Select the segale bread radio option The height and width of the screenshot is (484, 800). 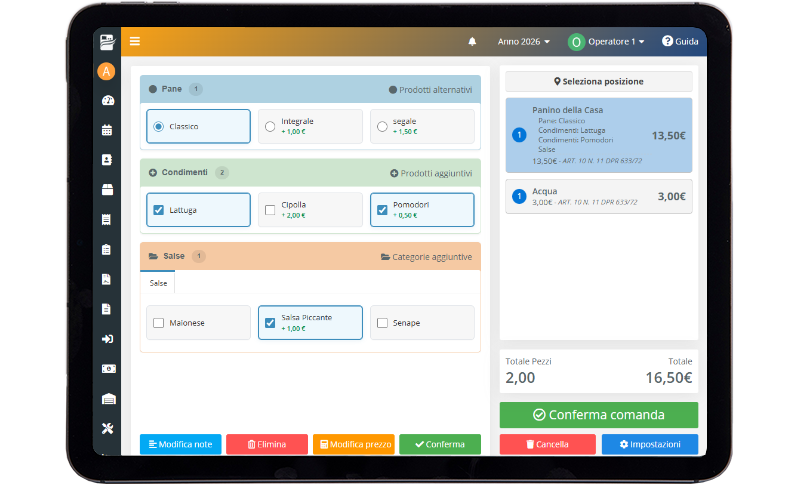coord(422,126)
